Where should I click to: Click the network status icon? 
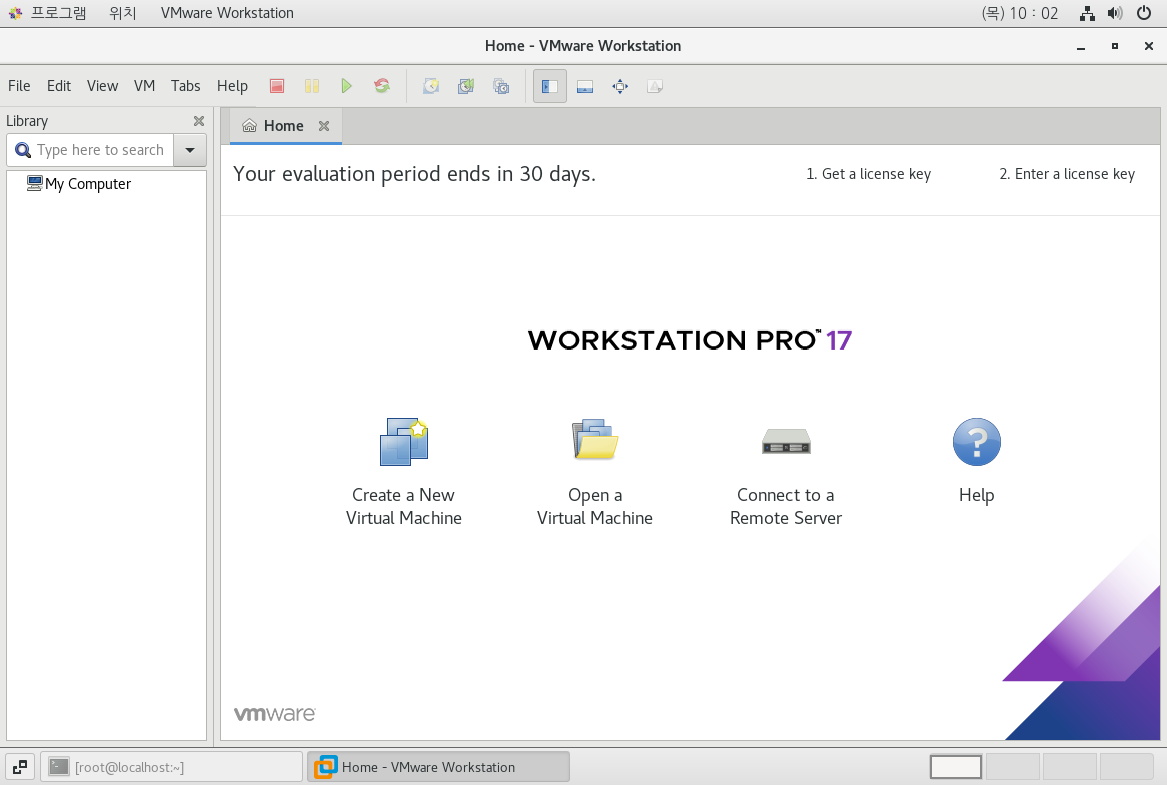[x=1087, y=13]
